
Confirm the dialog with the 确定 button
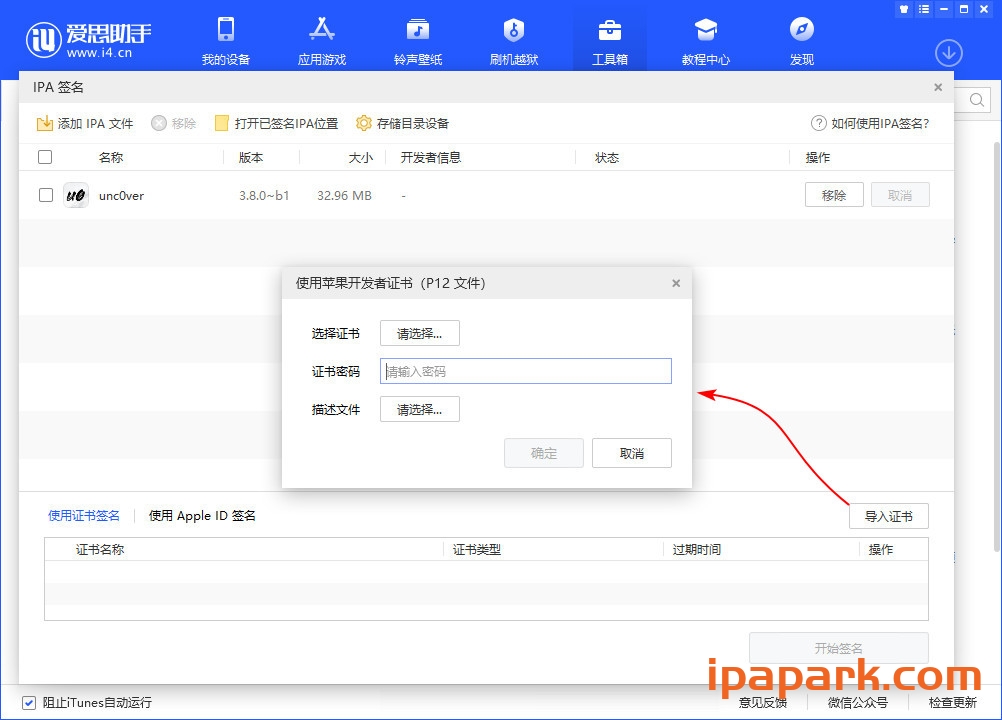pos(543,453)
